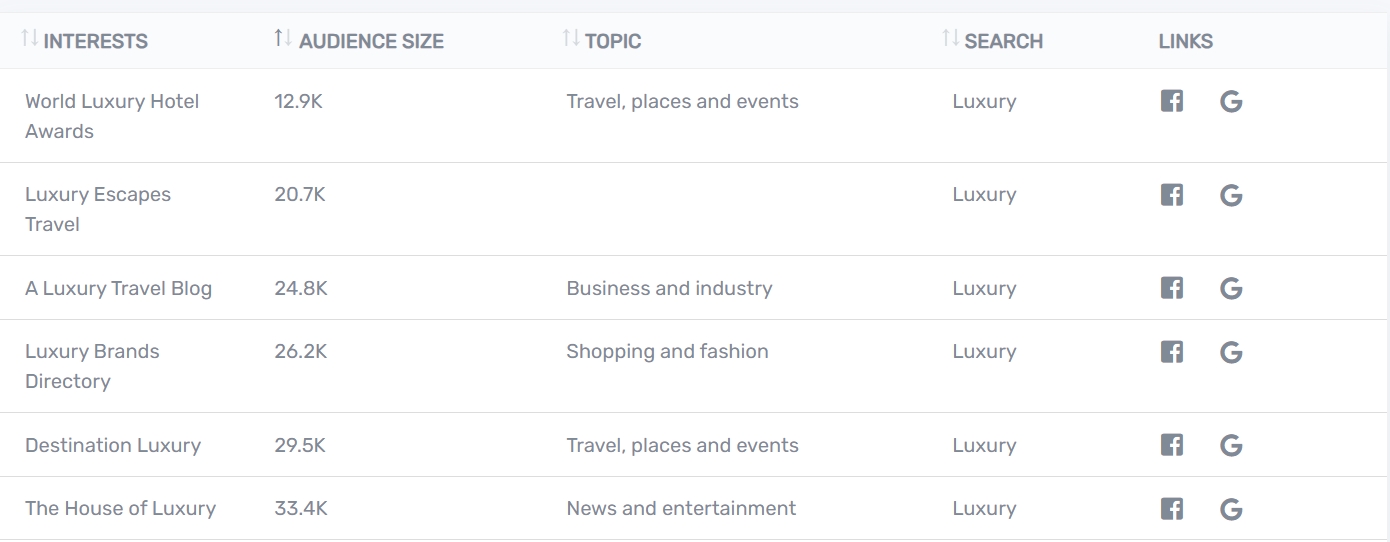Open Google link for Destination Luxury
The height and width of the screenshot is (542, 1390).
click(1231, 445)
